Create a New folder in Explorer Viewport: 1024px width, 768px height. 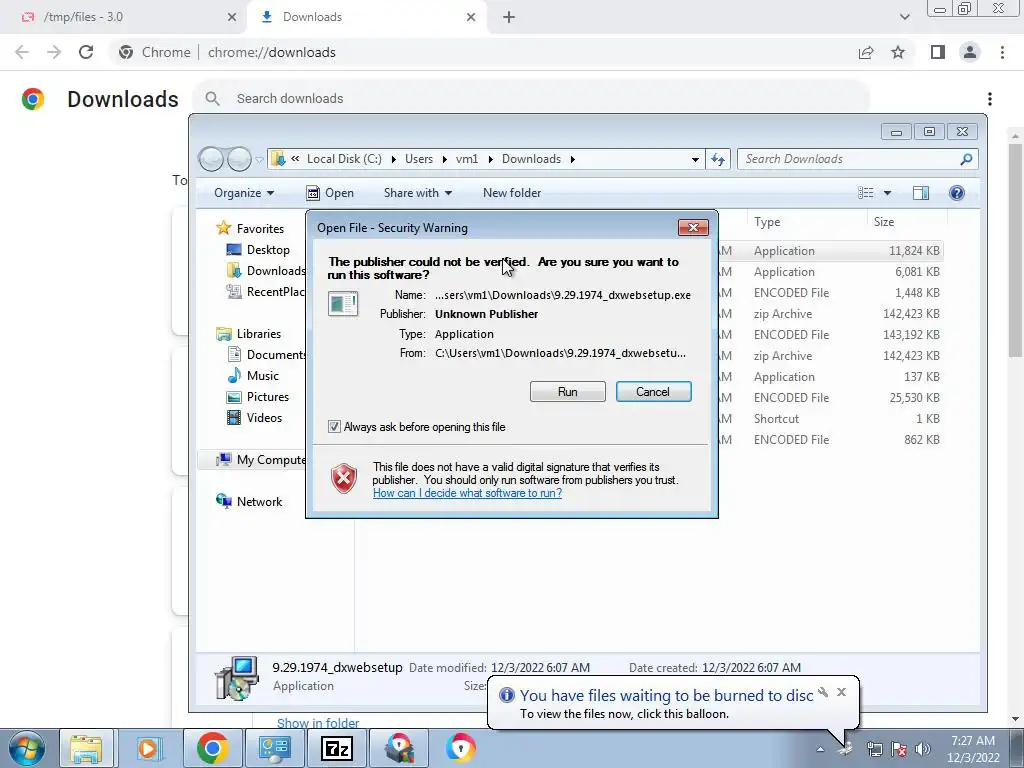tap(512, 193)
